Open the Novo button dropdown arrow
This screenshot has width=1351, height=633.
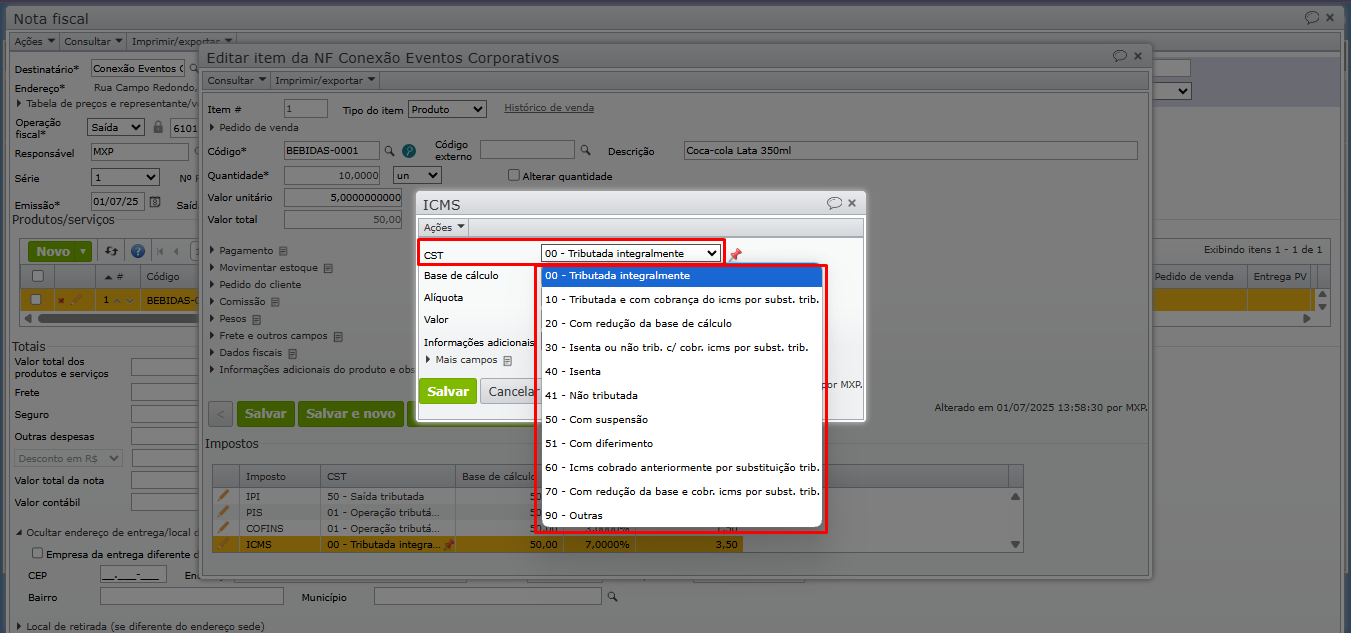click(x=84, y=252)
